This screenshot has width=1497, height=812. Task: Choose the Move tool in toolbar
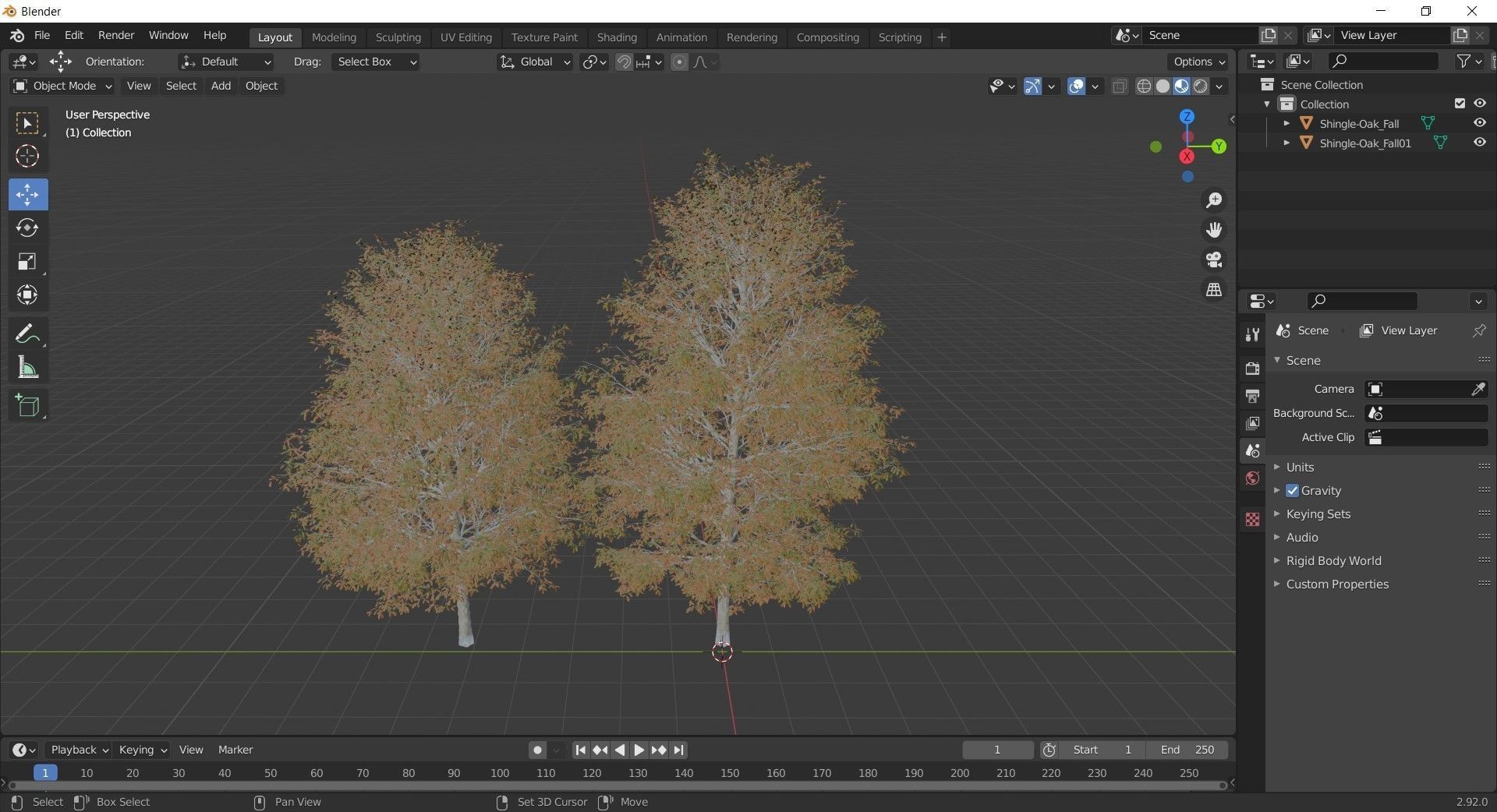(x=28, y=194)
